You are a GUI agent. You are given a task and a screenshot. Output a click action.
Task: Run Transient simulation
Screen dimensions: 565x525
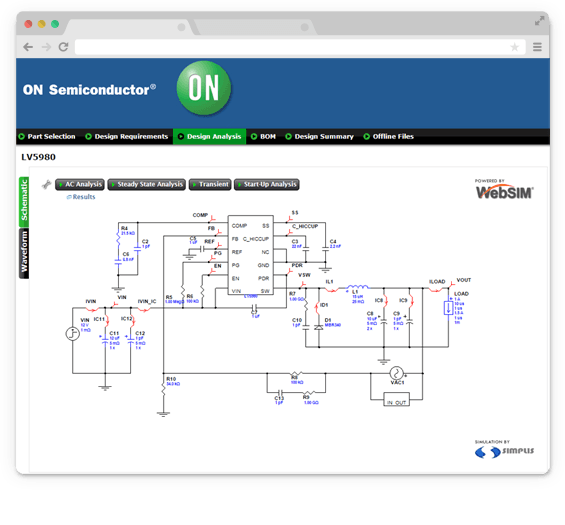click(210, 184)
